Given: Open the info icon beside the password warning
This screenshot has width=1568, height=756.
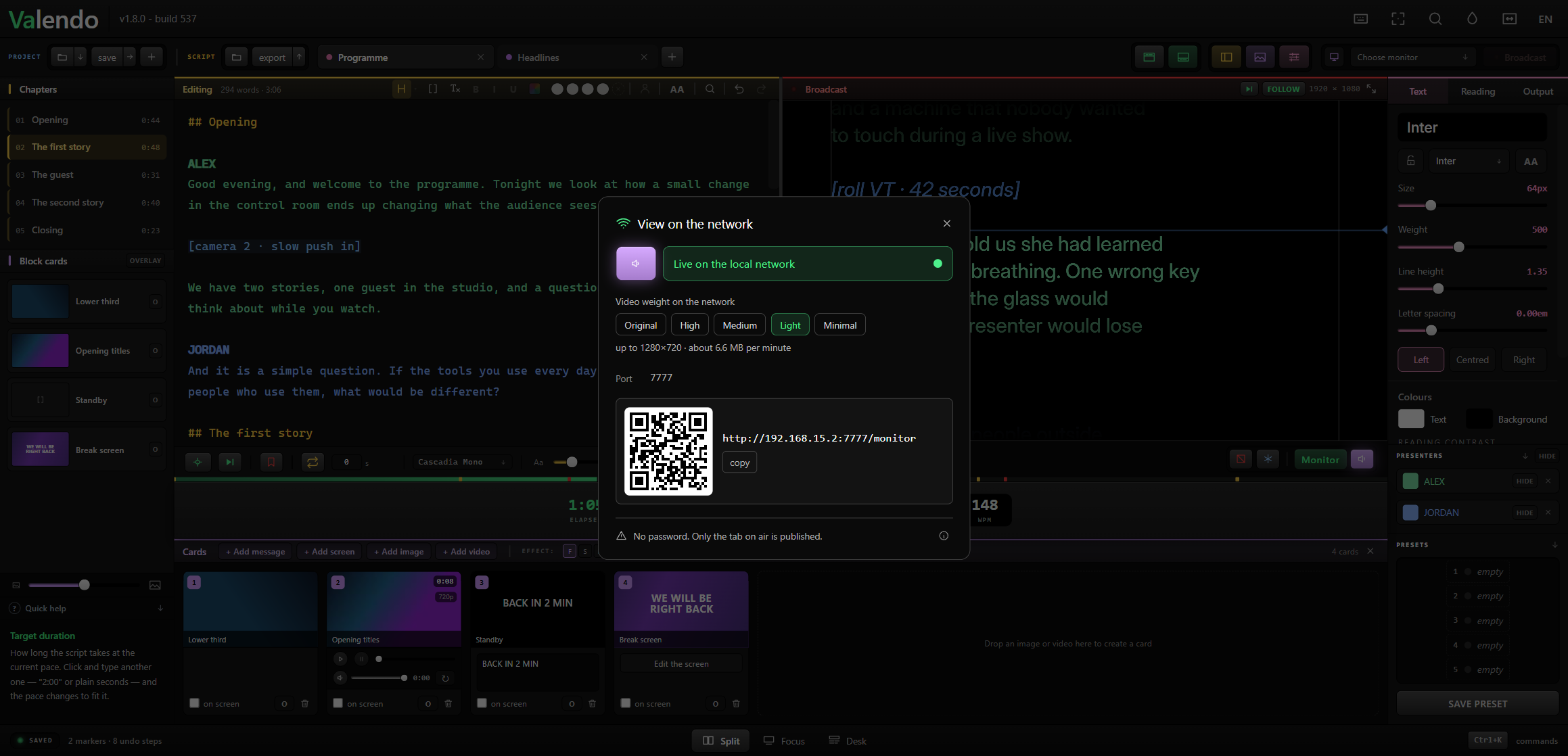Looking at the screenshot, I should tap(944, 536).
